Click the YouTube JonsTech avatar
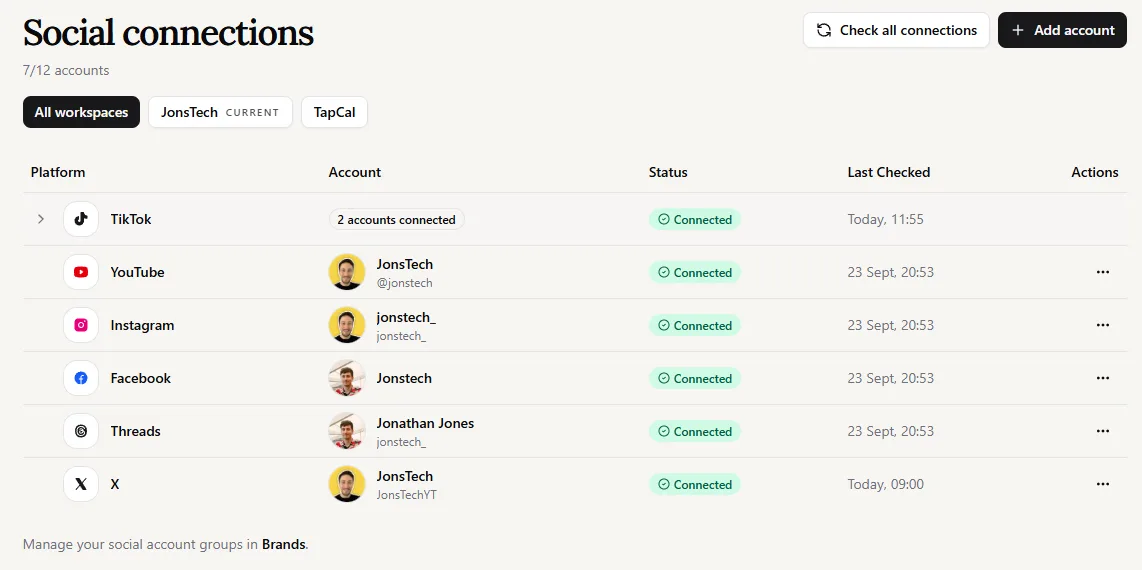The width and height of the screenshot is (1142, 570). (347, 272)
